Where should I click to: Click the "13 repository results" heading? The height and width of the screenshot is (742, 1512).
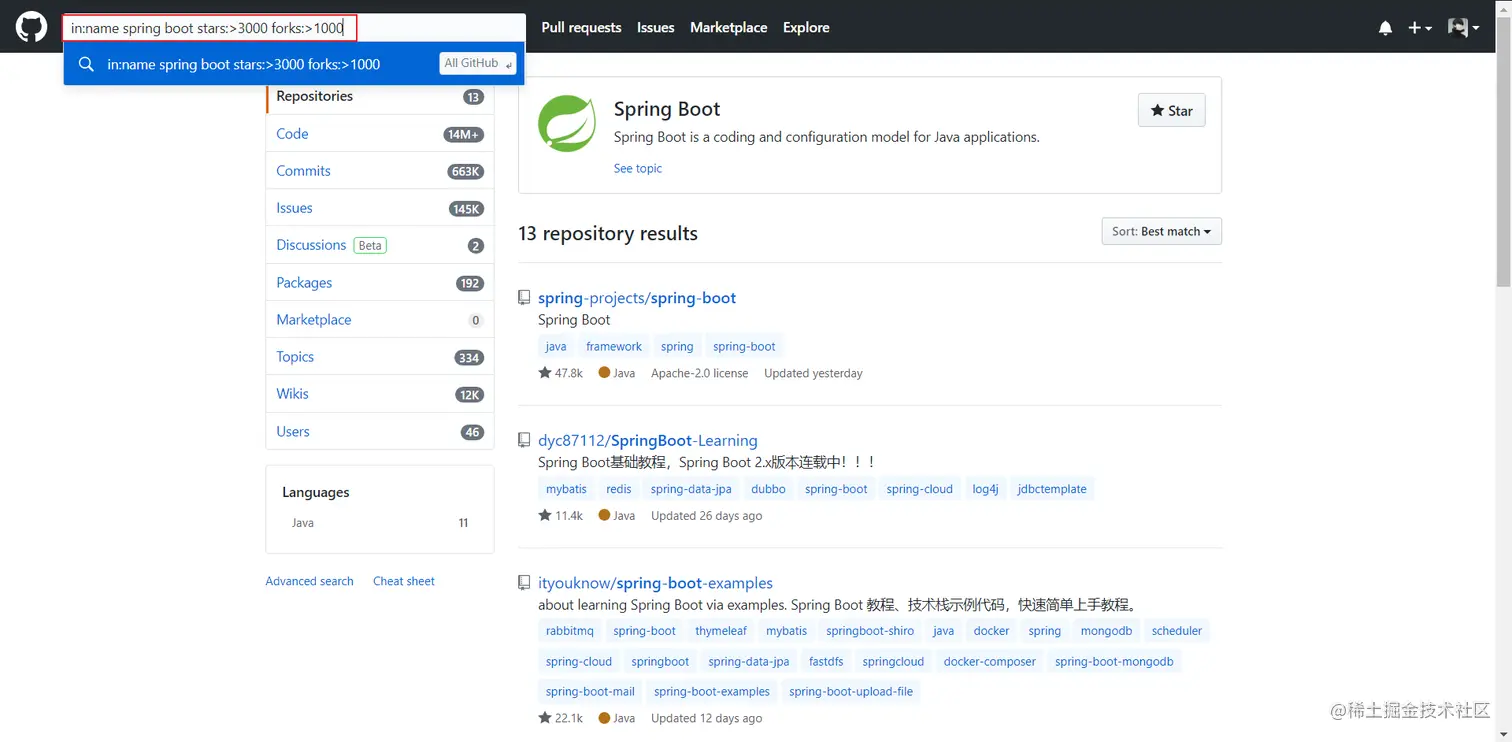[608, 233]
